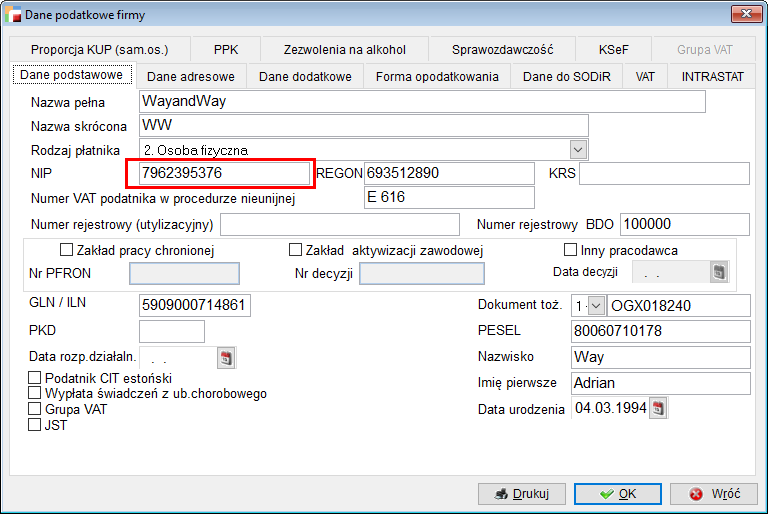
Task: Go to the Forma opodatkowania tab
Action: [x=437, y=76]
